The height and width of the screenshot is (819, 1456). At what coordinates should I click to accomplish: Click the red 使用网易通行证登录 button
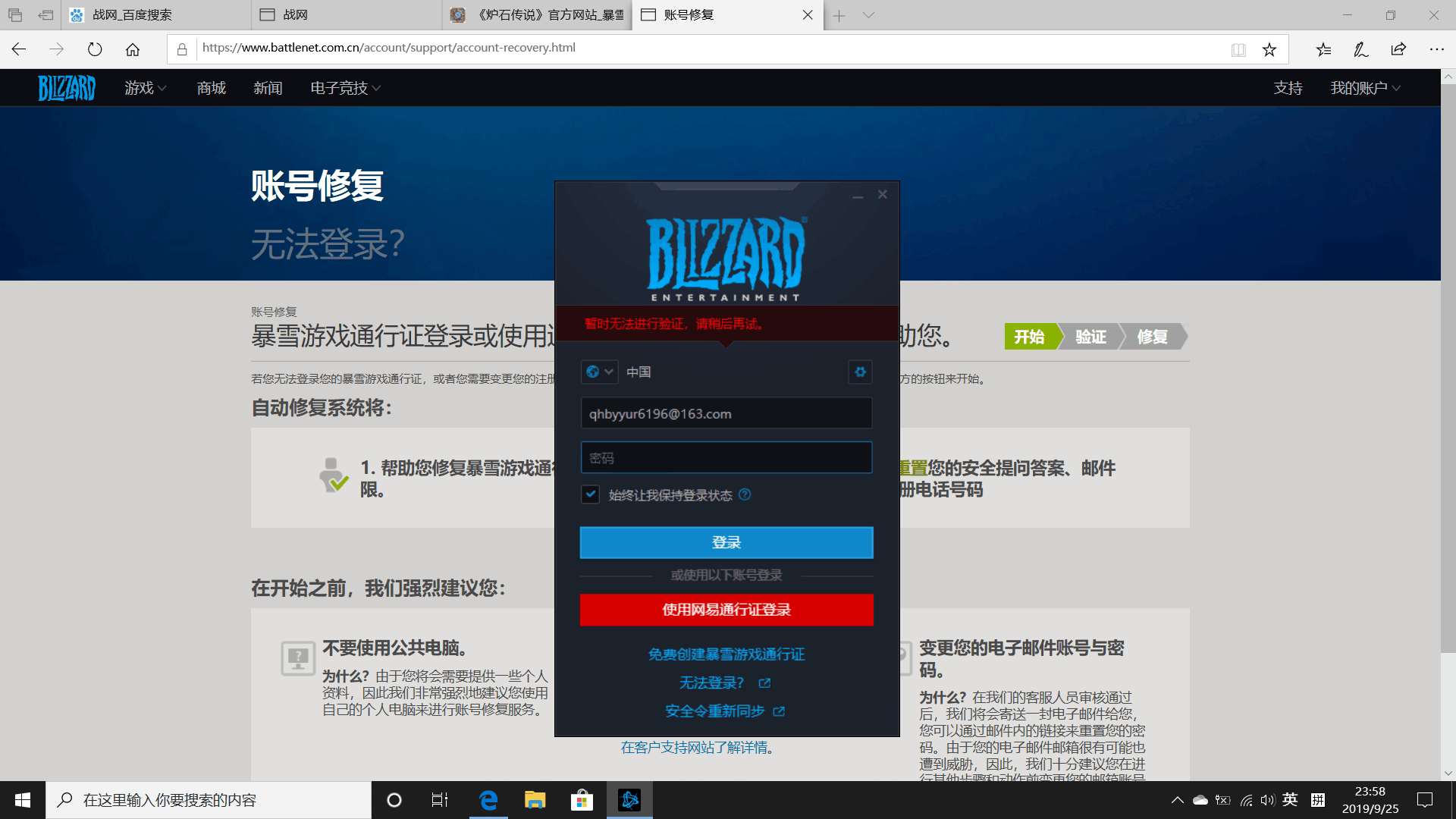coord(726,610)
